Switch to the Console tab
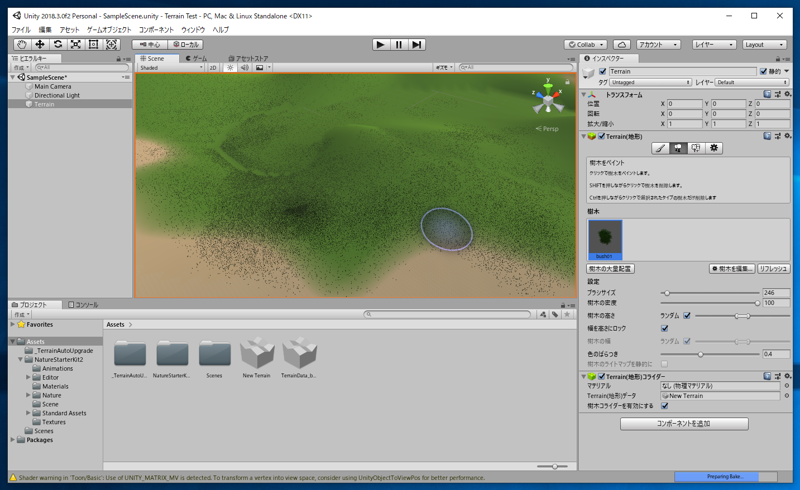The image size is (800, 490). click(x=83, y=305)
